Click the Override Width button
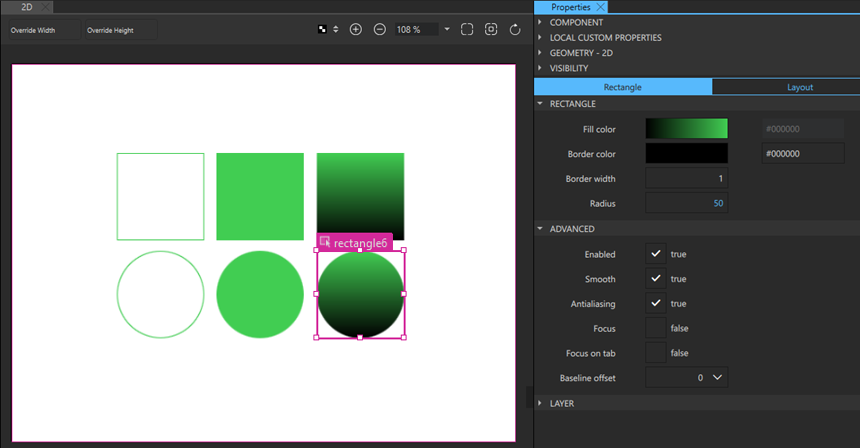Screen dimensions: 860x448 [x=33, y=30]
